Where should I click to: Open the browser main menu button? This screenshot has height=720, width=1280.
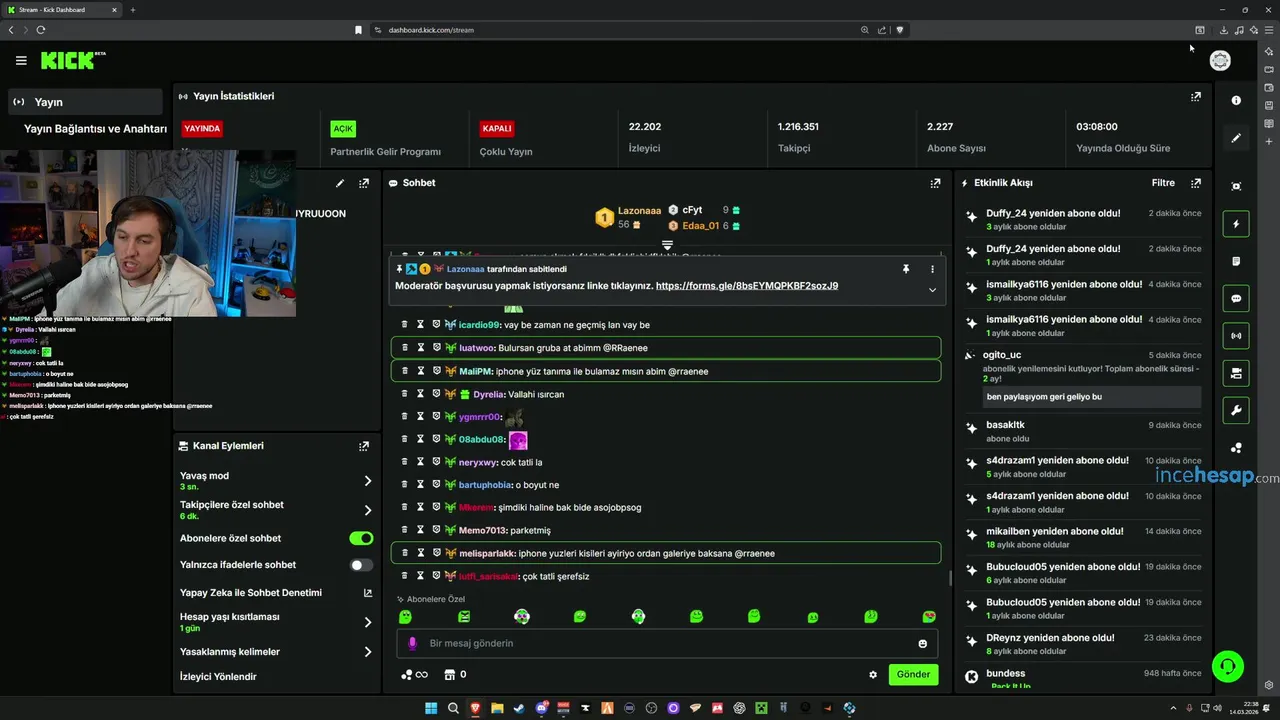coord(1269,30)
